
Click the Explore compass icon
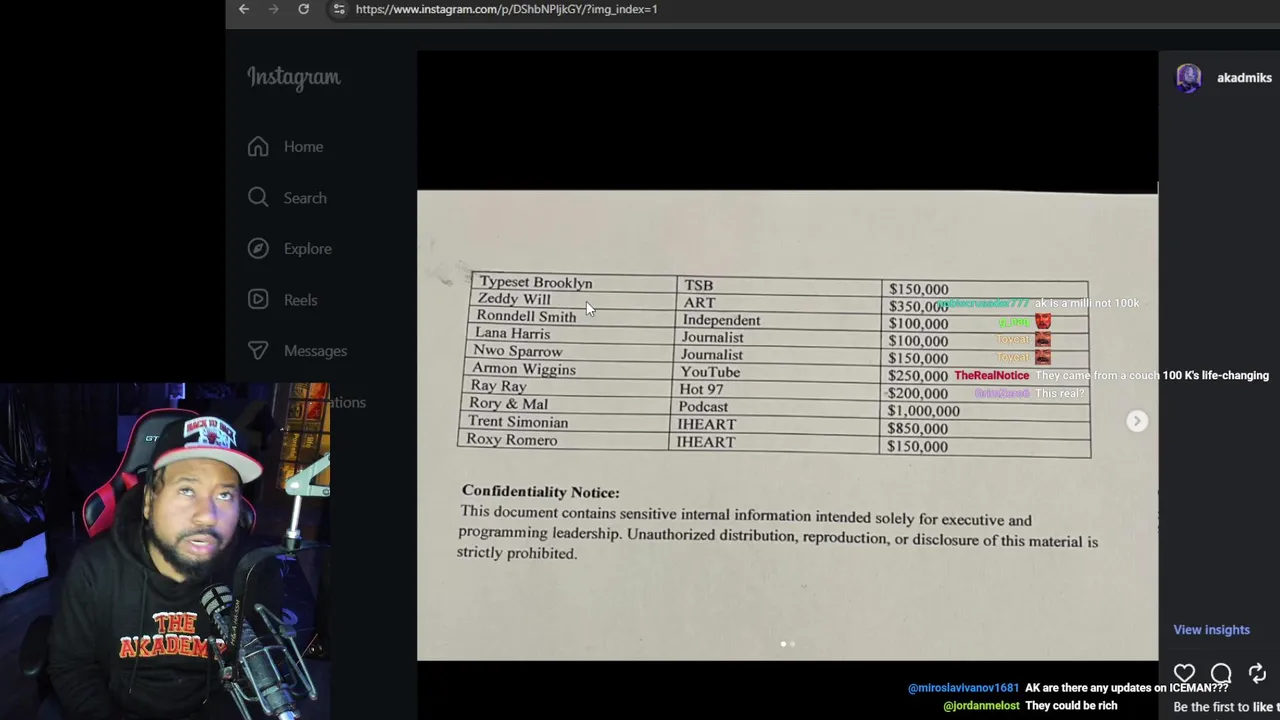(258, 248)
